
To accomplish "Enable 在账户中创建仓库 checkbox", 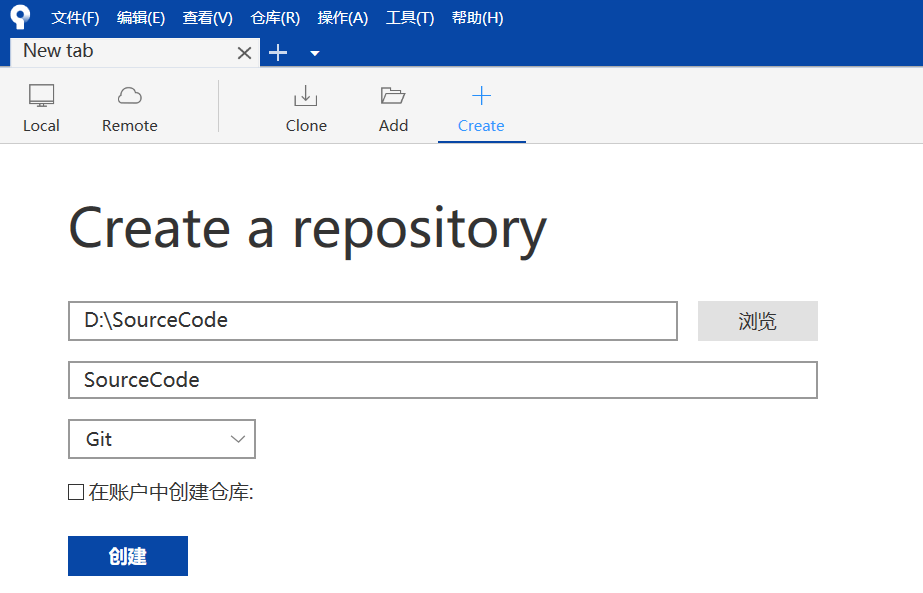I will pos(75,491).
